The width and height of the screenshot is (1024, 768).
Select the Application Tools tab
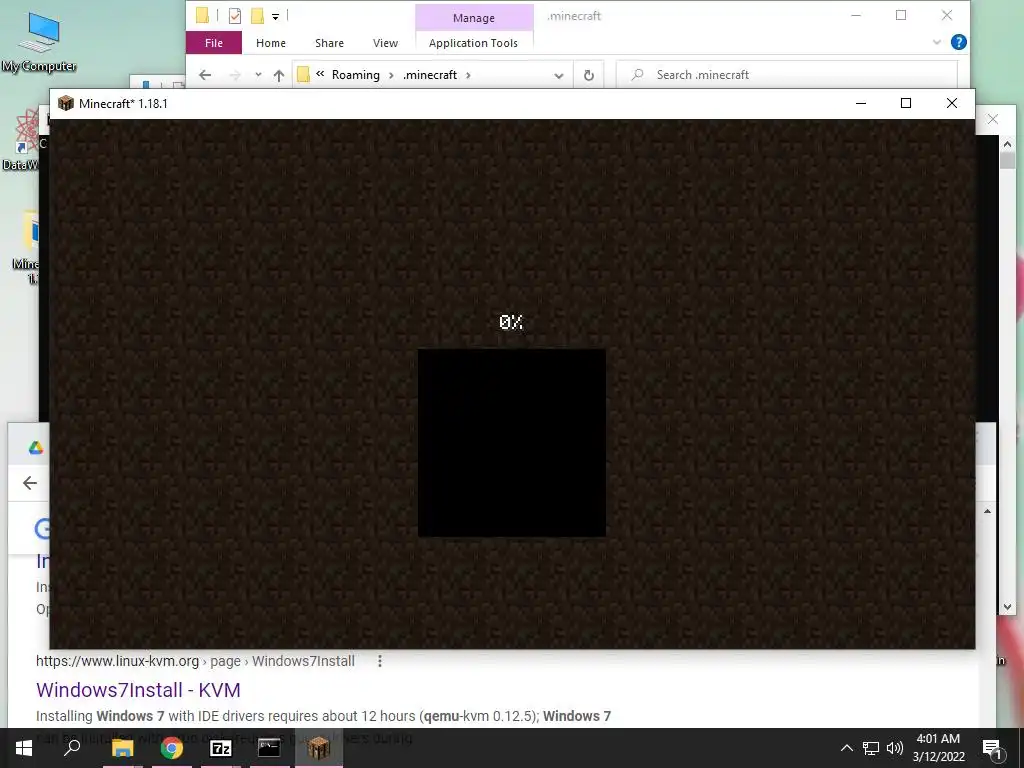pyautogui.click(x=473, y=43)
